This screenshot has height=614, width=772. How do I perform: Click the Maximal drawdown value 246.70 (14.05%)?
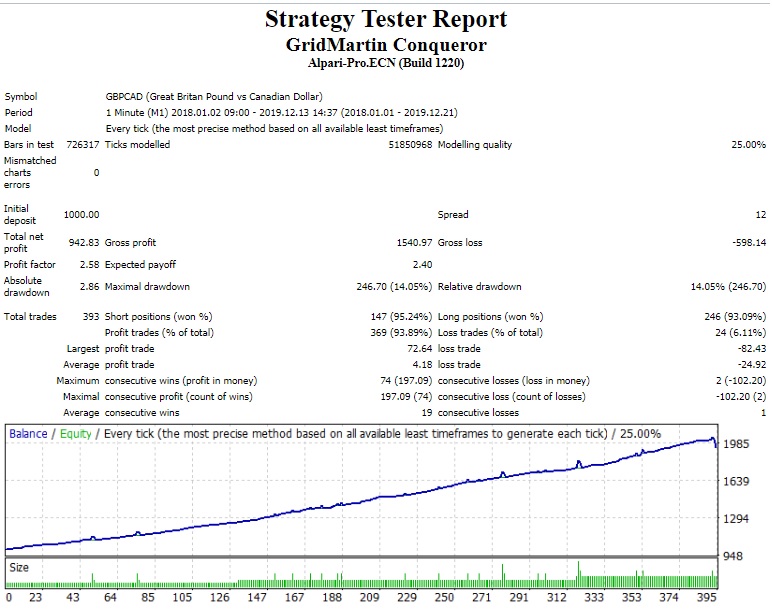[394, 287]
